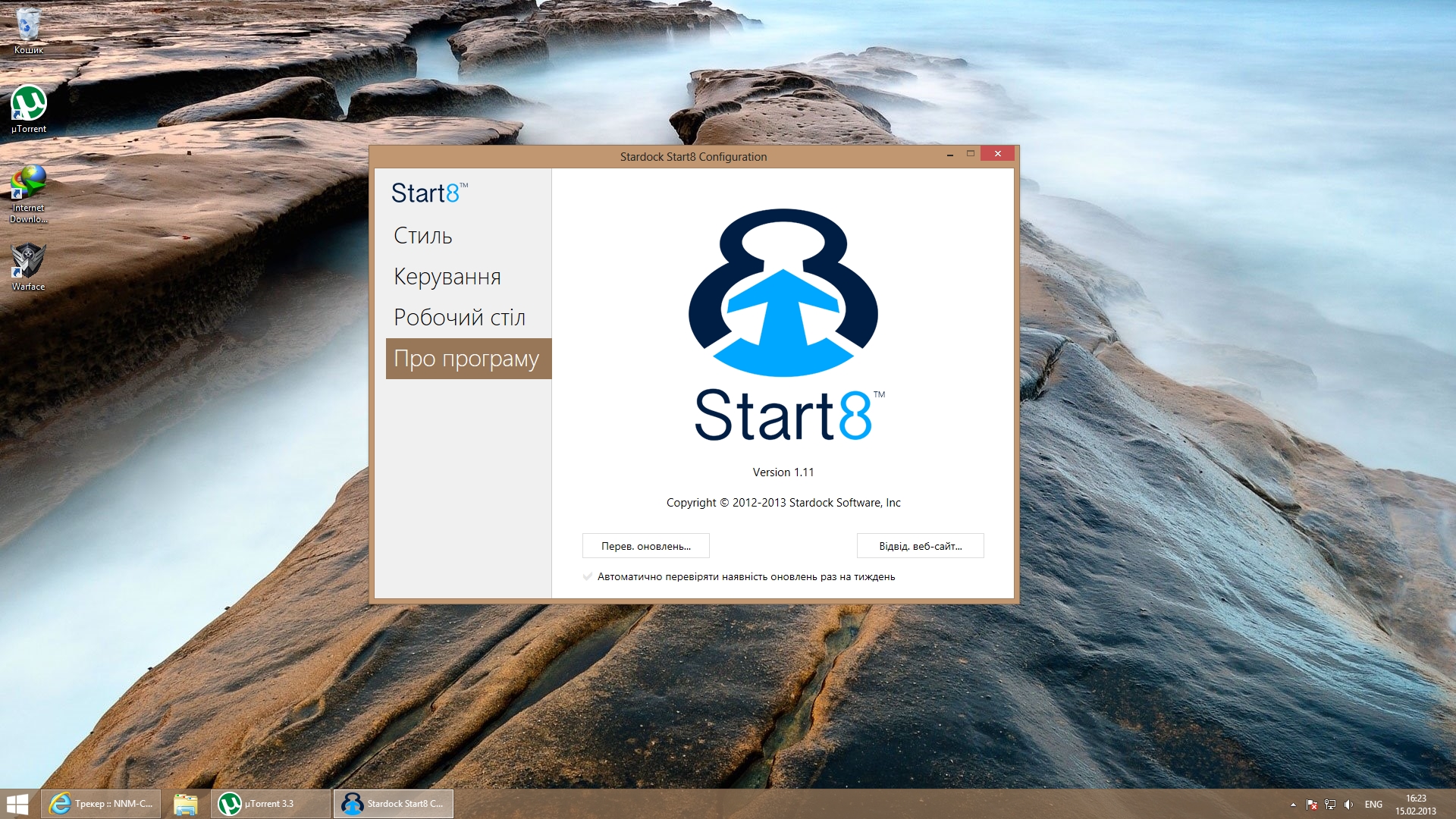Open File Explorer from the taskbar
Screen dimensions: 1456x819
click(x=185, y=804)
